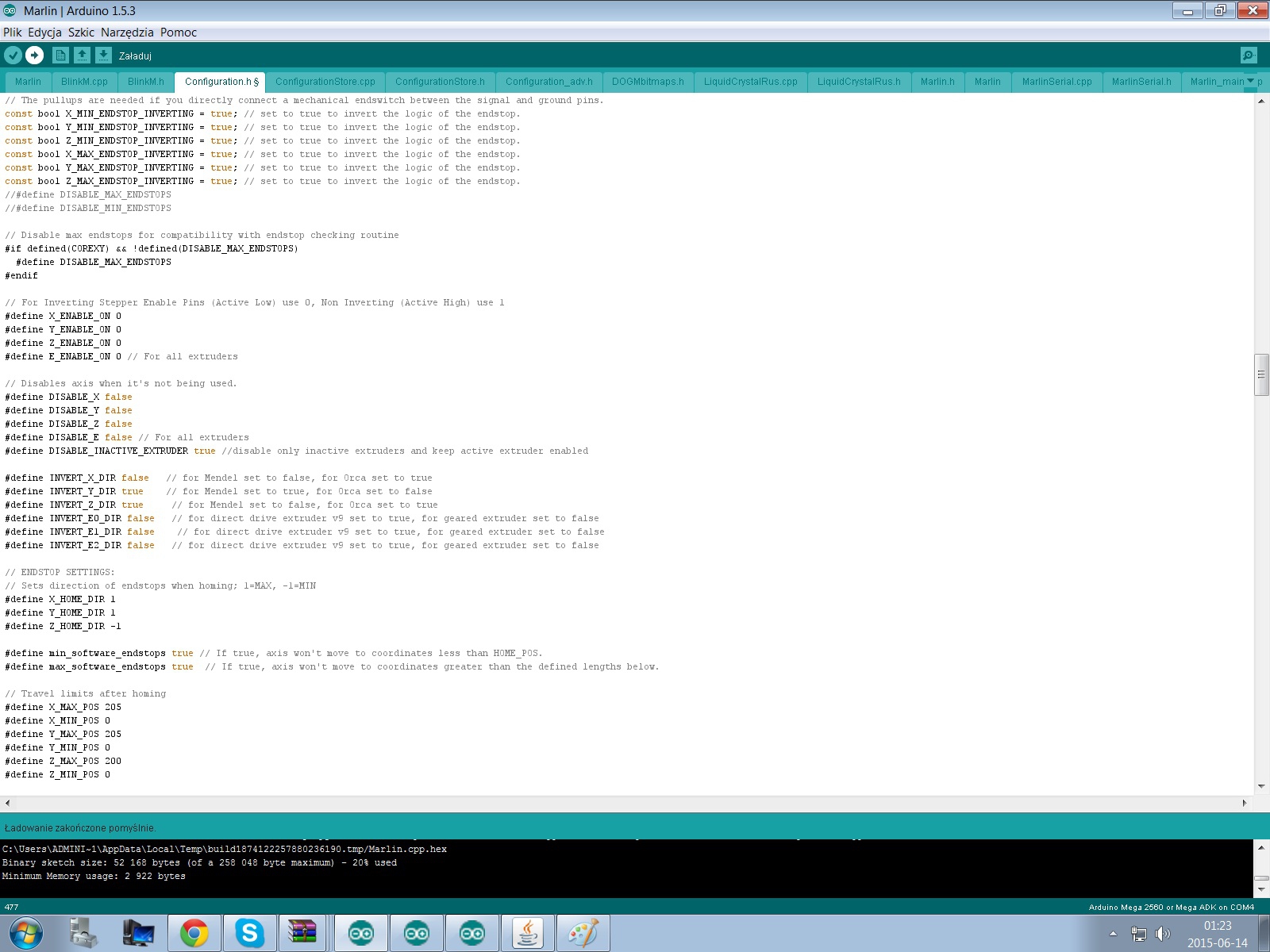1270x952 pixels.
Task: Click the max_software_endstops define line
Action: coord(332,666)
